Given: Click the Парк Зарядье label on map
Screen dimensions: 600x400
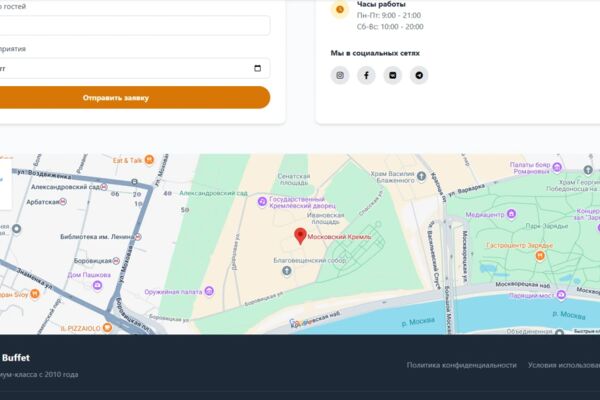Looking at the screenshot, I should pyautogui.click(x=546, y=226).
